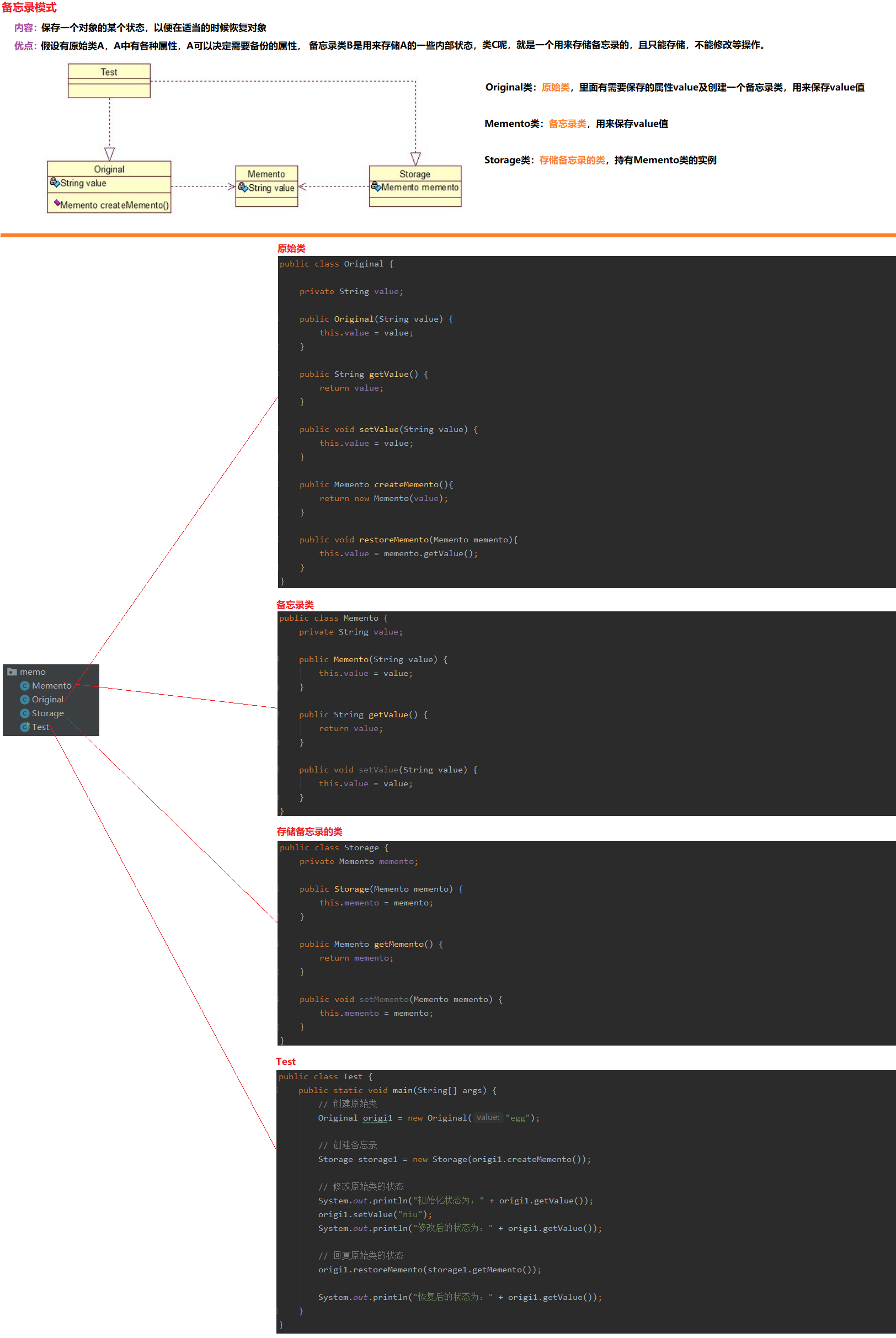Click restoreMemento method name in Original class code
This screenshot has height=1338, width=896.
pos(393,539)
